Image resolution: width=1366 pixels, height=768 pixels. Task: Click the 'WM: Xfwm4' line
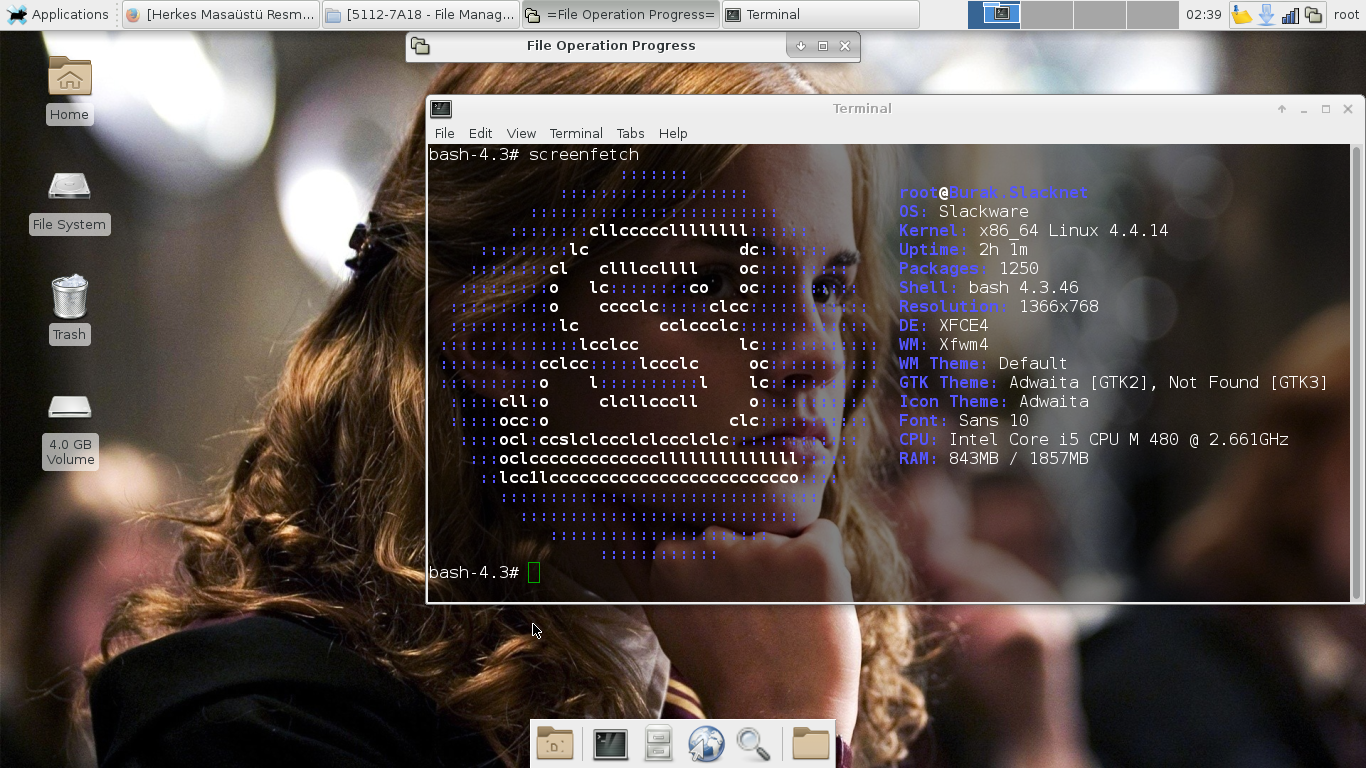click(x=943, y=344)
